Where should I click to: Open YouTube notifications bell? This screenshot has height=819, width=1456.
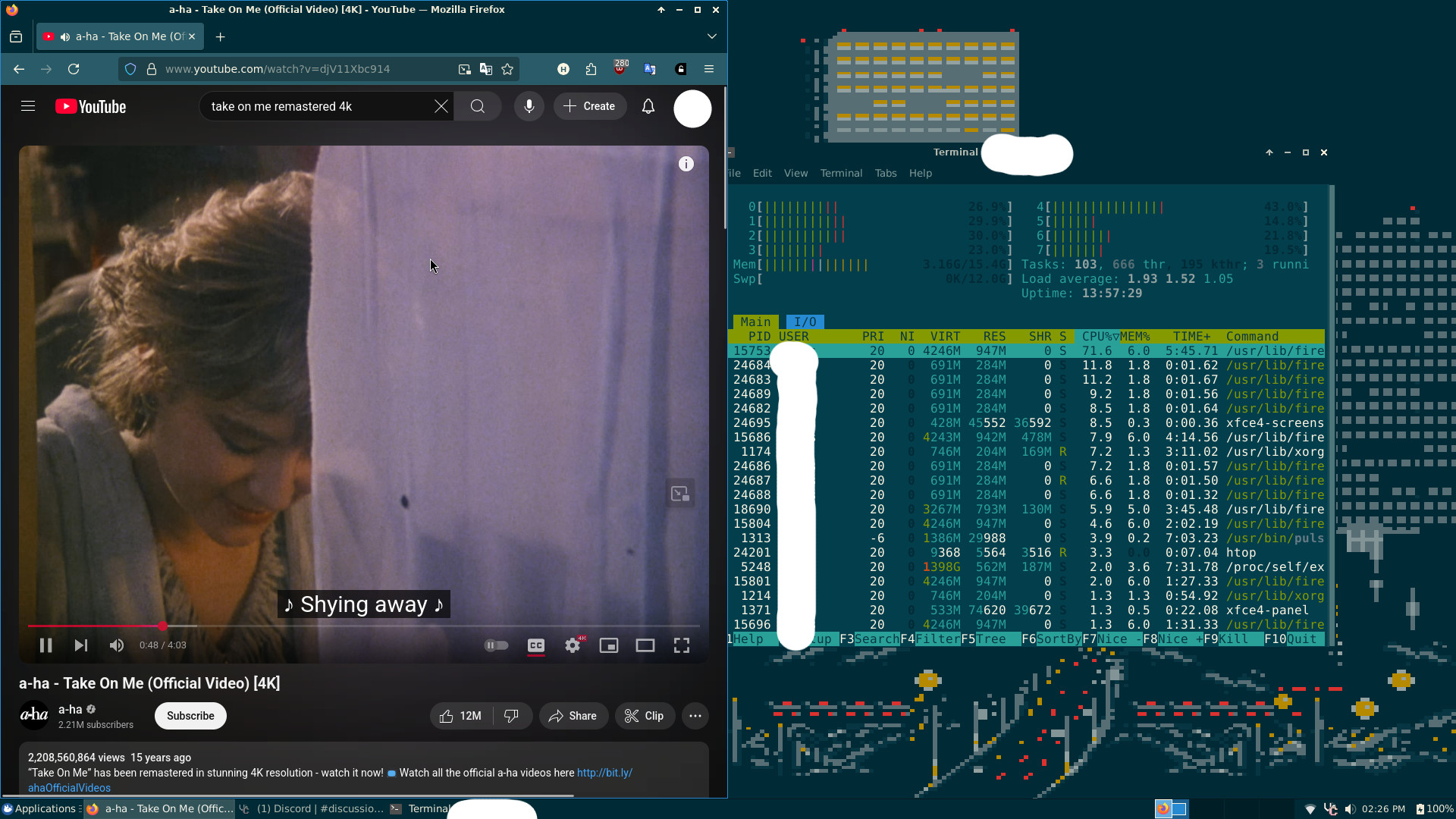coord(648,106)
